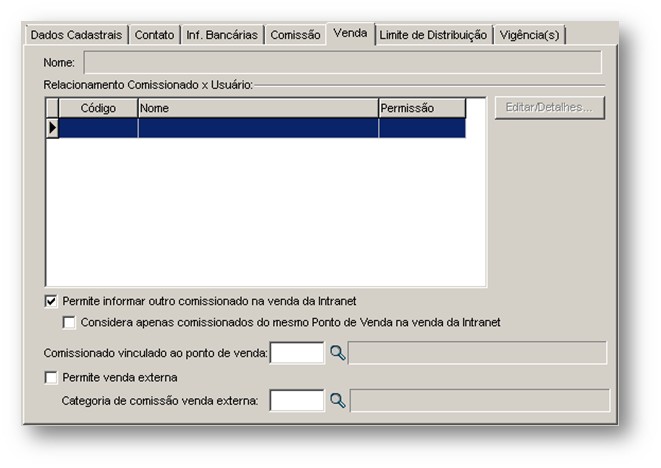Click Categoria de comissão description field

(x=480, y=401)
